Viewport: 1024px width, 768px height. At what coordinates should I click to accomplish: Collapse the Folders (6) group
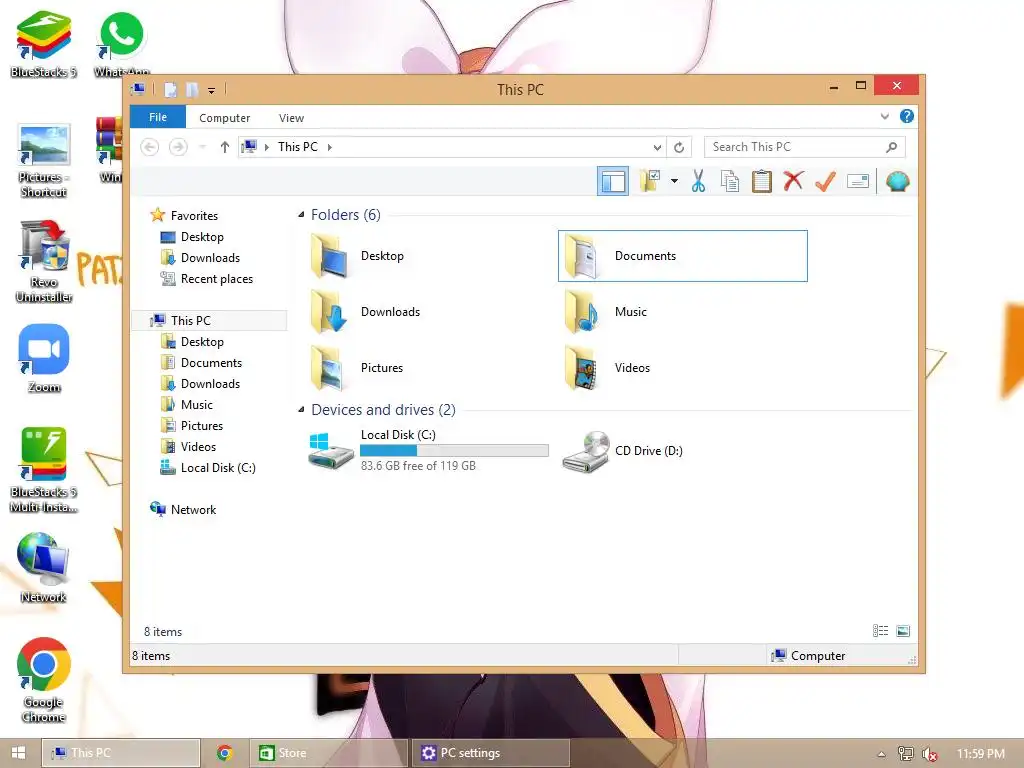tap(301, 214)
